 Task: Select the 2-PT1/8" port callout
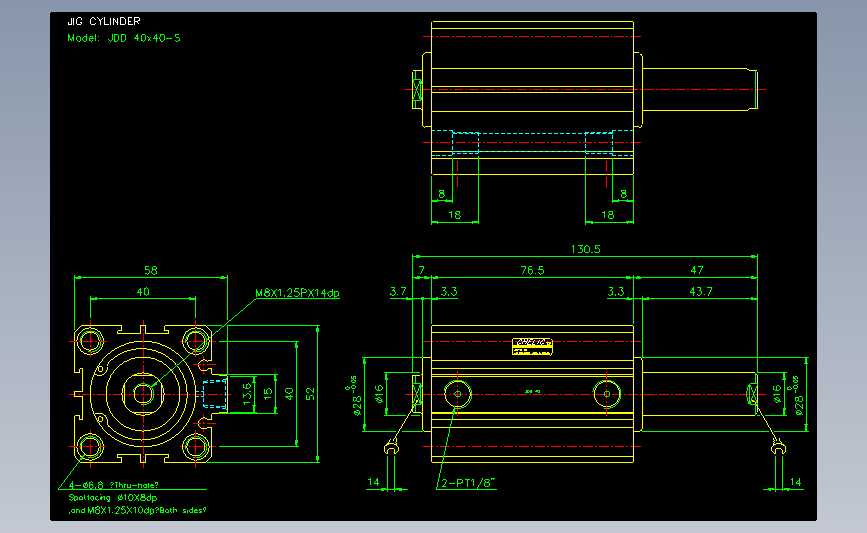[x=468, y=483]
